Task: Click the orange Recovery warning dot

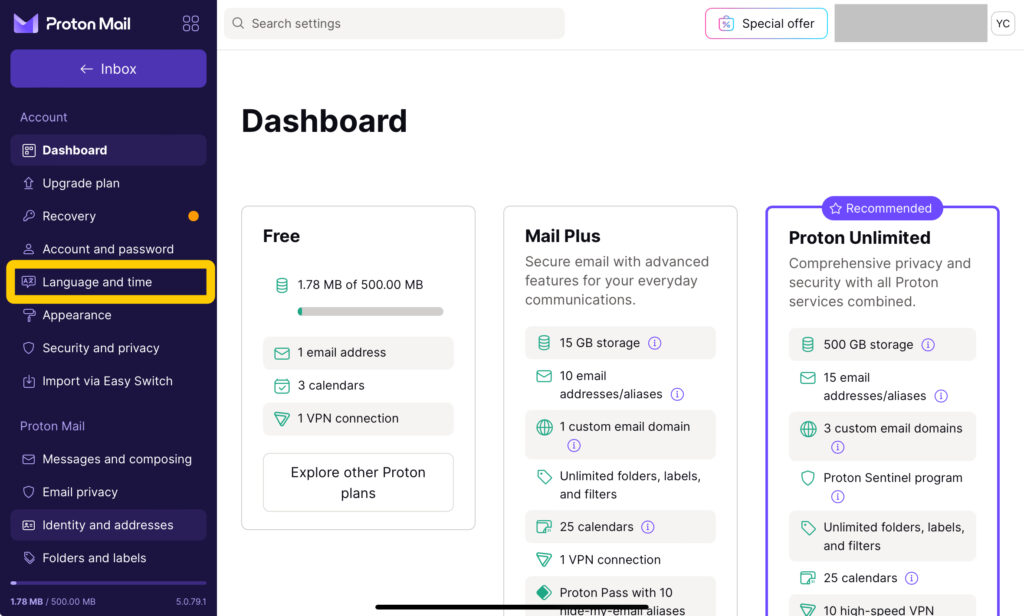Action: pyautogui.click(x=193, y=216)
